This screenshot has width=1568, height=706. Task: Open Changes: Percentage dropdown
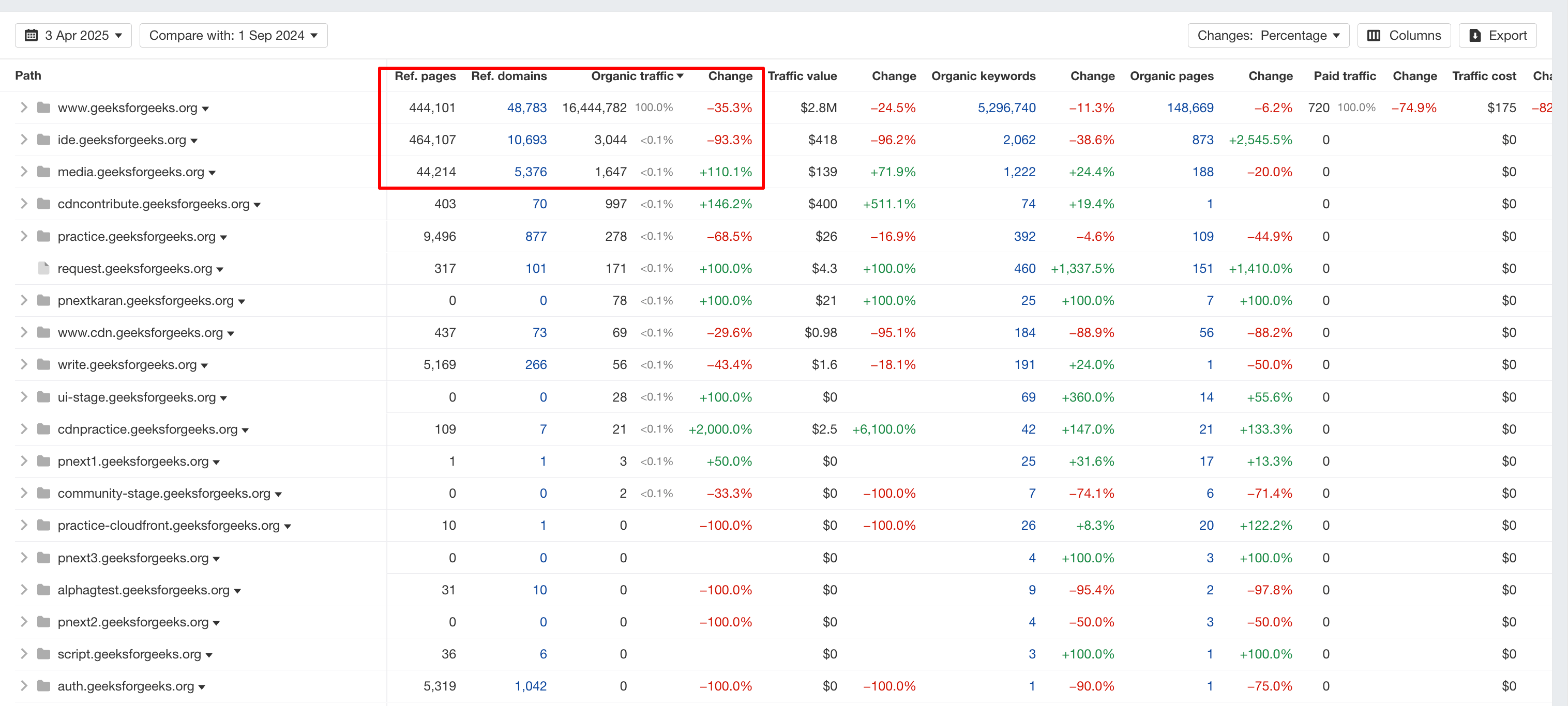point(1268,35)
